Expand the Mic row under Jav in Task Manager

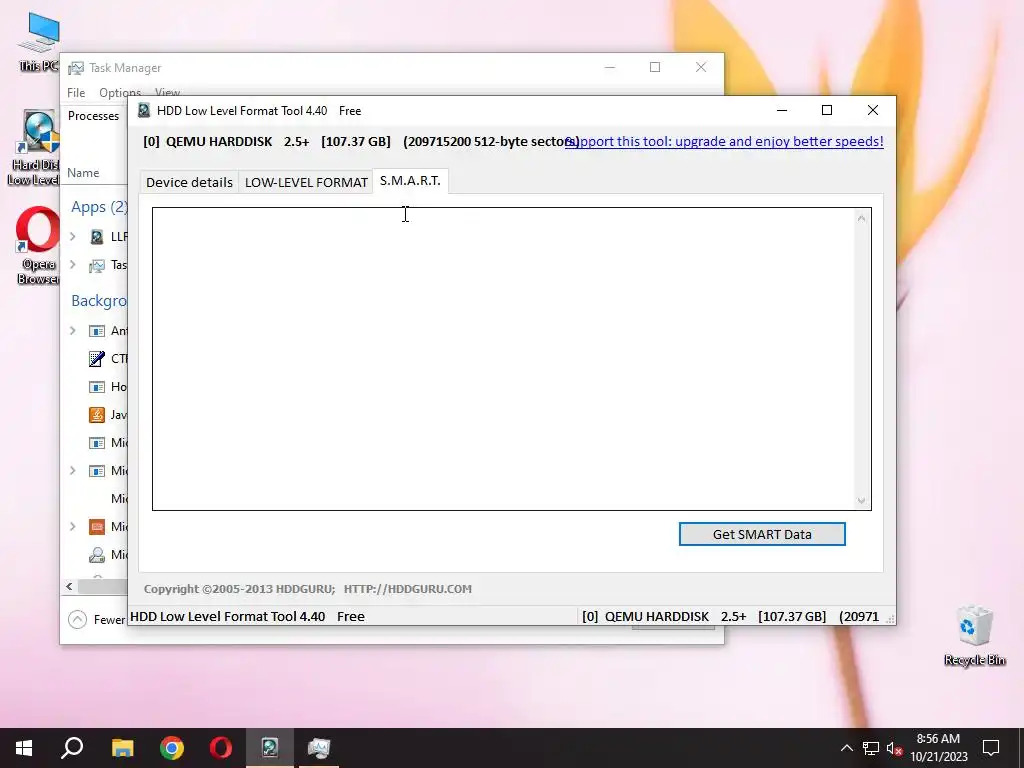(72, 470)
